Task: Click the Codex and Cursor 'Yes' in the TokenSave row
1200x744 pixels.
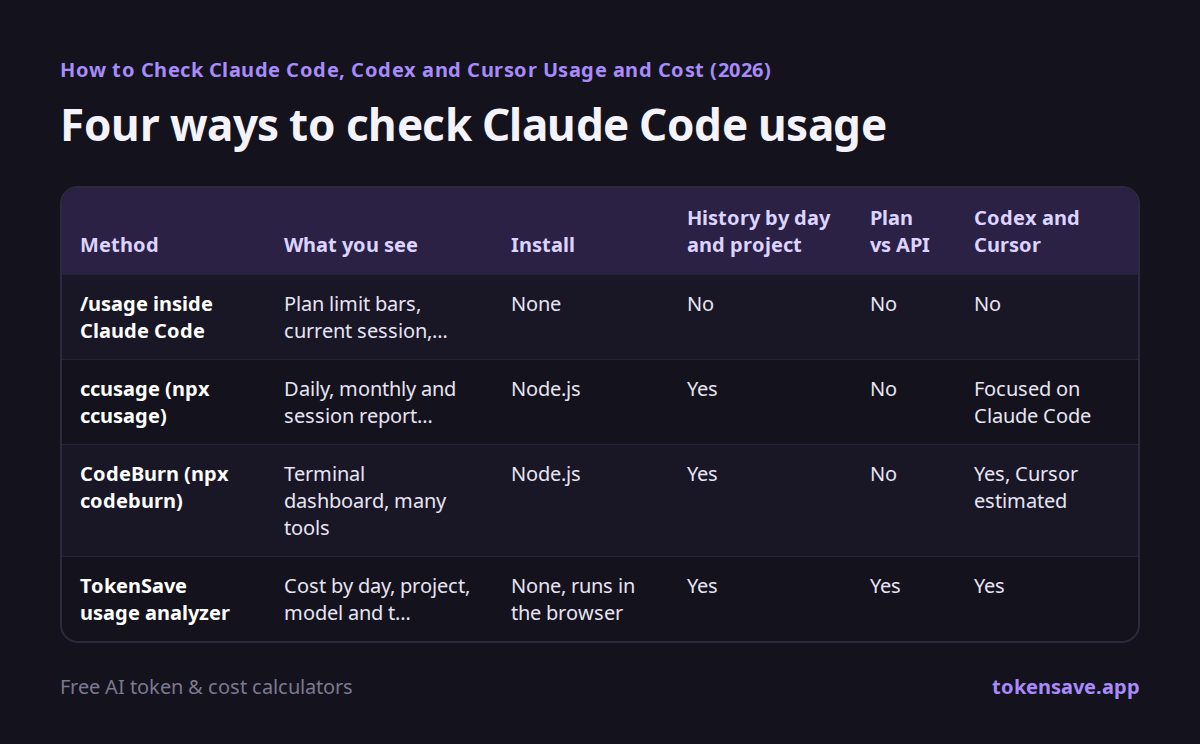Action: pos(989,586)
